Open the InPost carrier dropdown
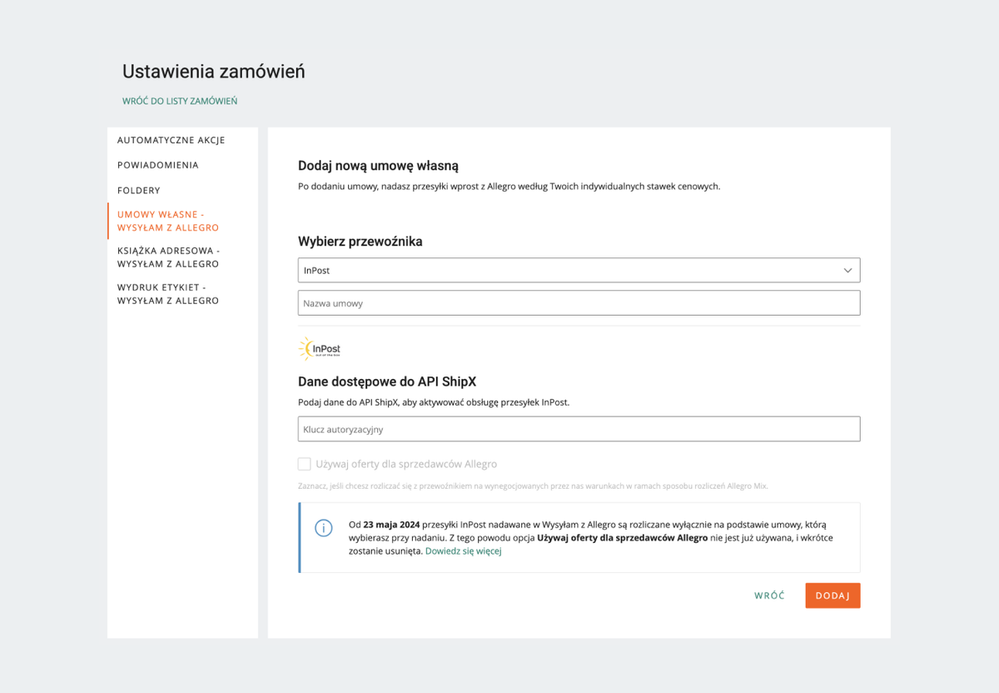This screenshot has height=693, width=999. [578, 271]
